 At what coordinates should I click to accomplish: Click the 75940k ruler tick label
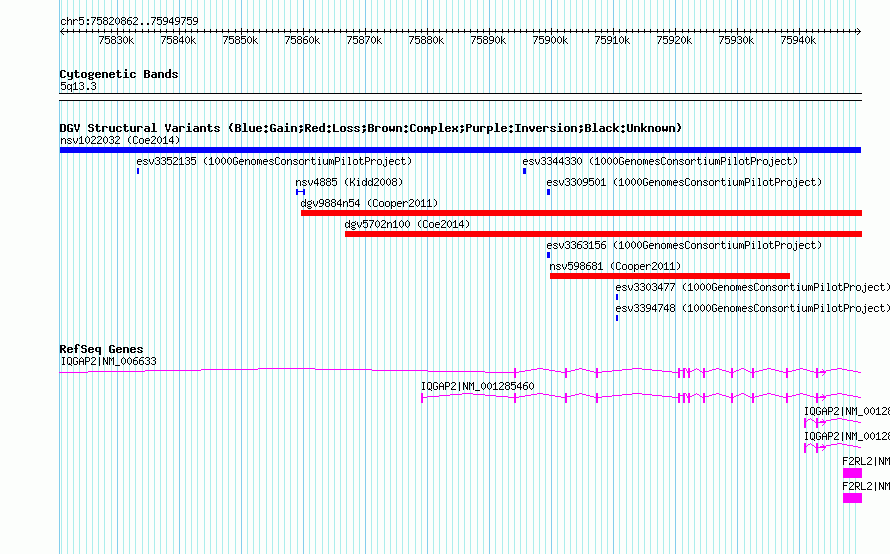point(799,40)
